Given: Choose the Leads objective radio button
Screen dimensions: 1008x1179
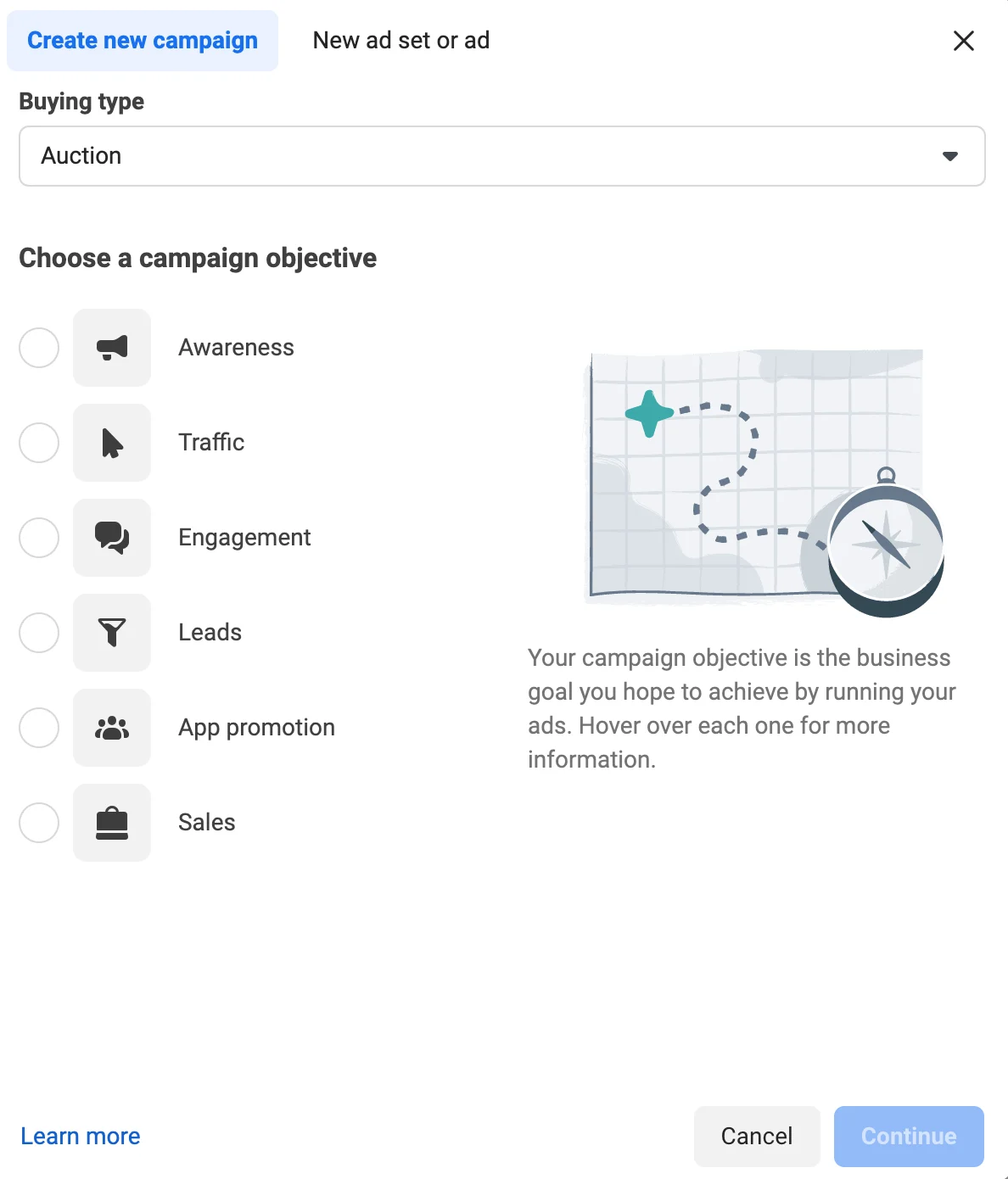Looking at the screenshot, I should (38, 632).
